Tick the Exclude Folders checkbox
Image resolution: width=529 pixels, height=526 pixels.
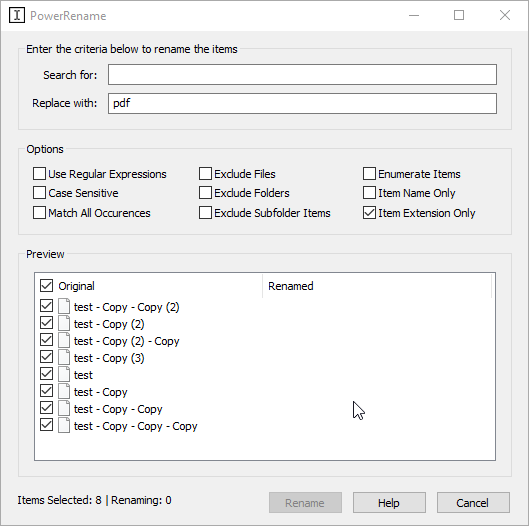click(205, 193)
